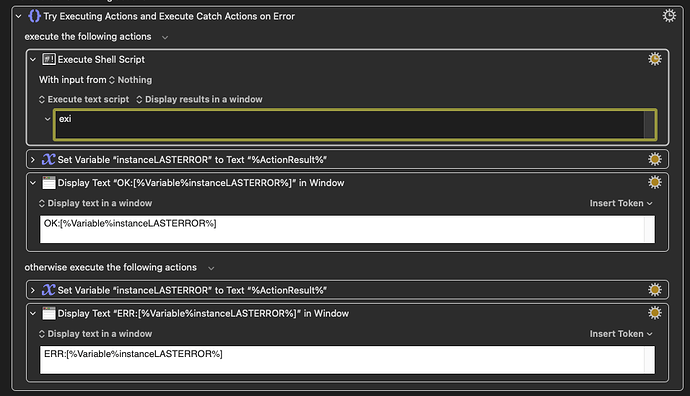Open gear menu of second Set Variable action
The width and height of the screenshot is (690, 396).
pyautogui.click(x=655, y=290)
